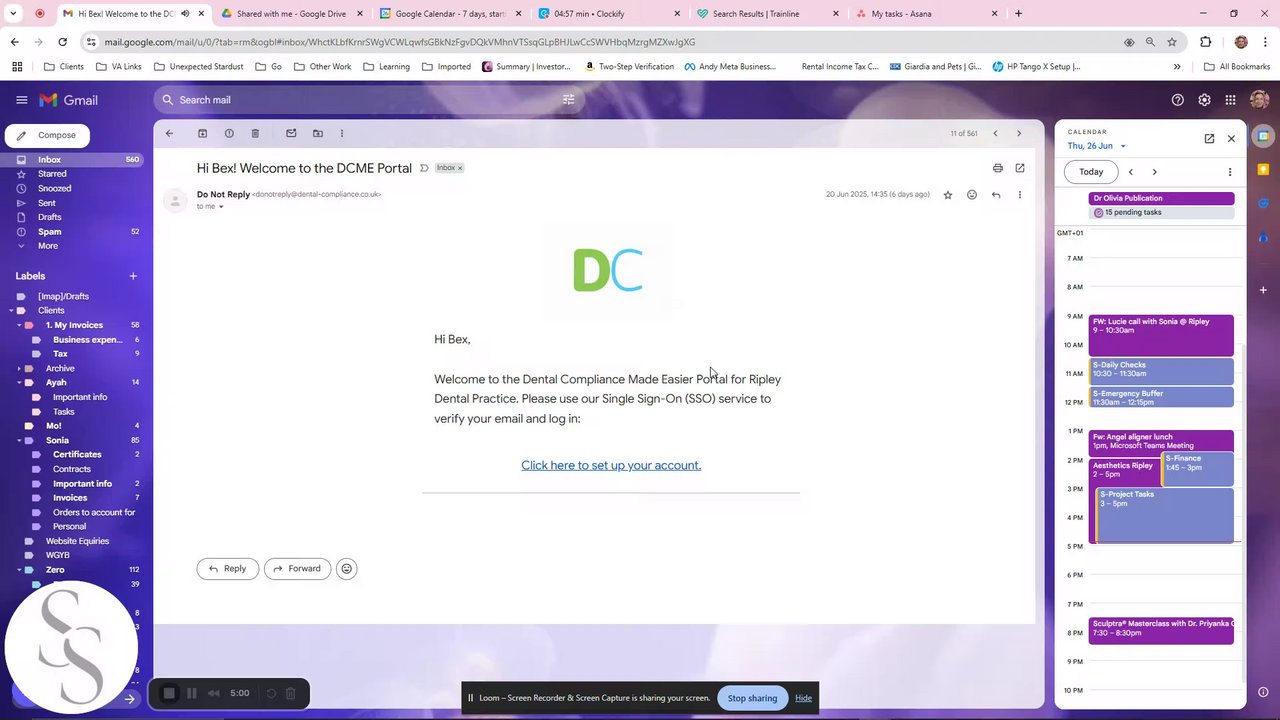Expand recipient details next to 'to me'

[x=221, y=207]
